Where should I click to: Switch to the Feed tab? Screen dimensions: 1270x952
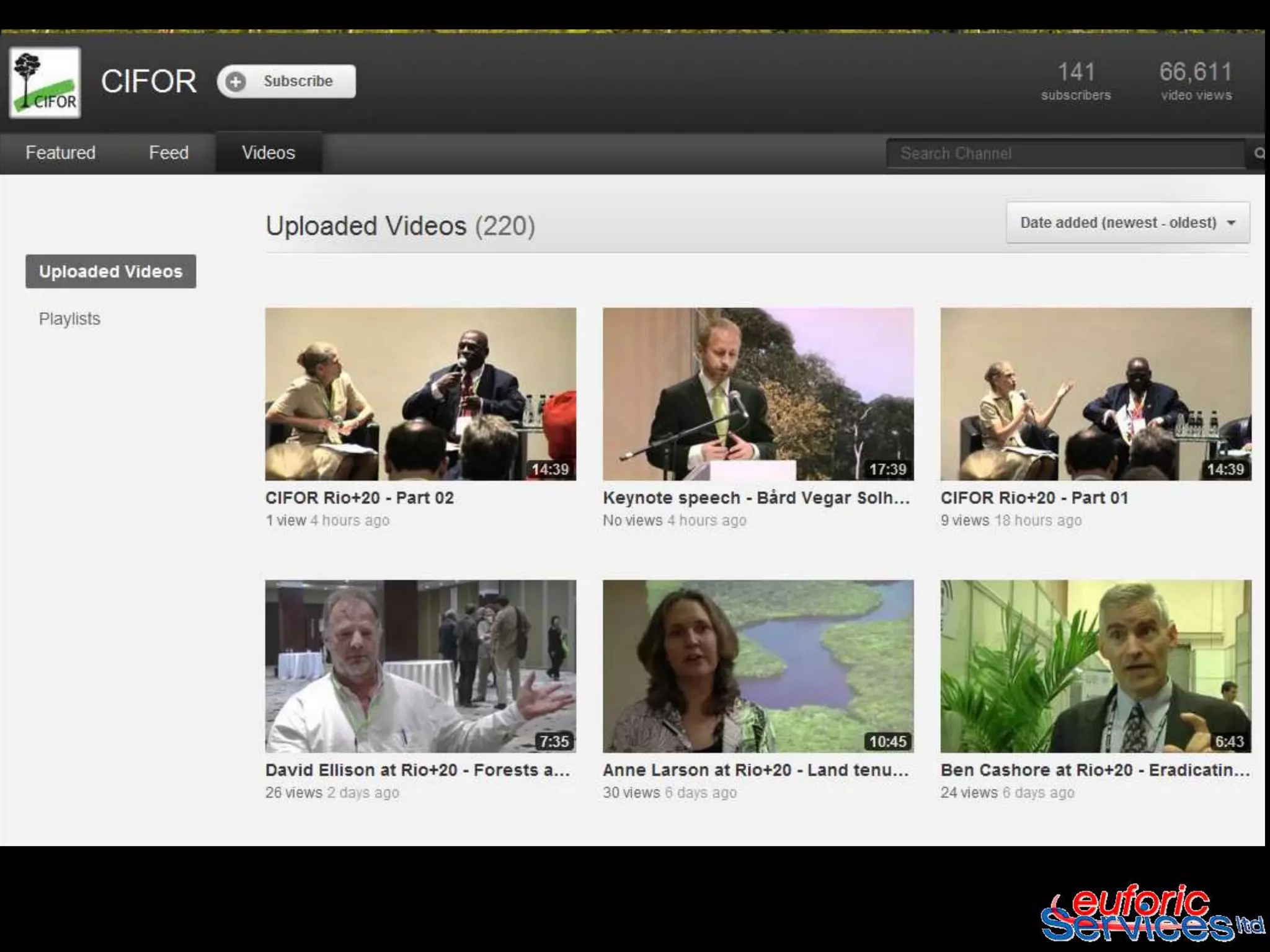168,152
